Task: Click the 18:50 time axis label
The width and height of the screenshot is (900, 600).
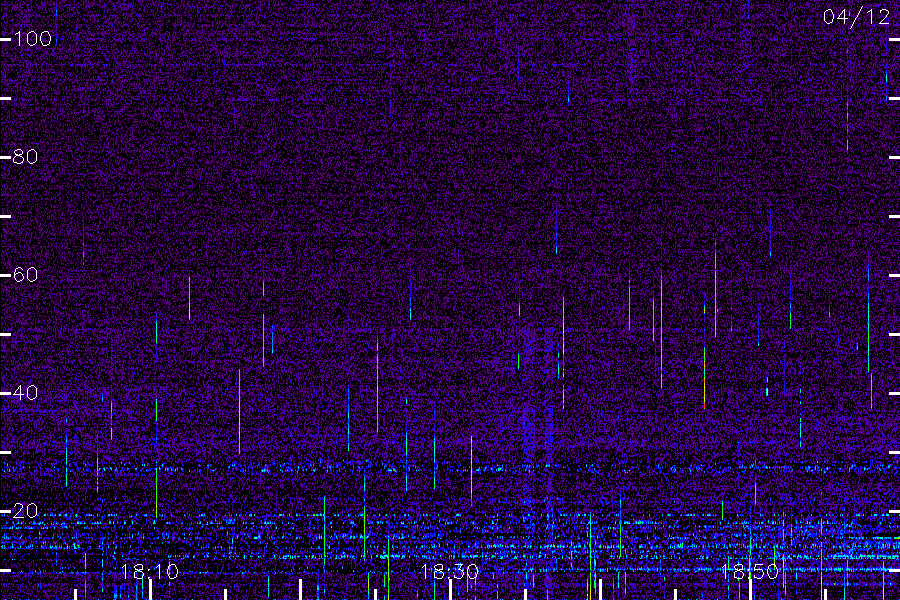Action: click(x=750, y=572)
